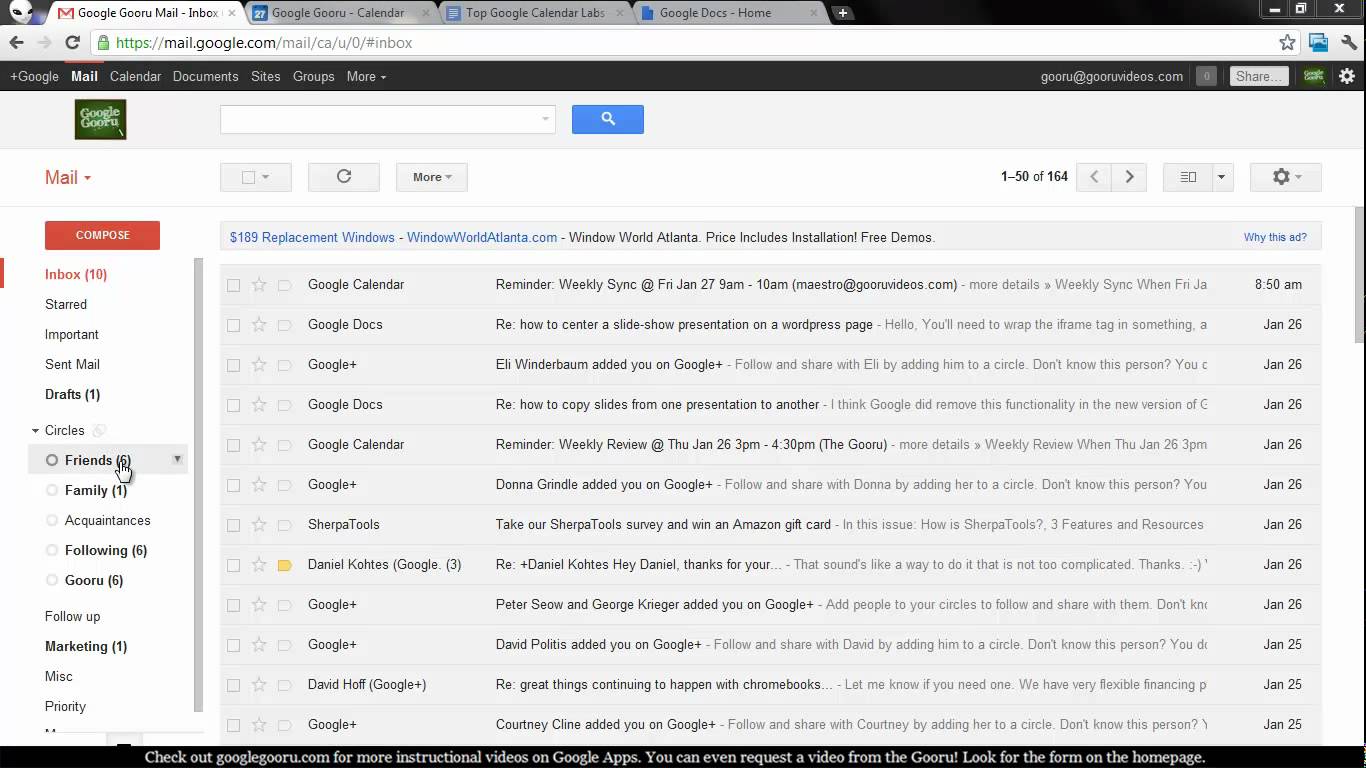
Task: Open Sites from the Google bar
Action: click(265, 76)
